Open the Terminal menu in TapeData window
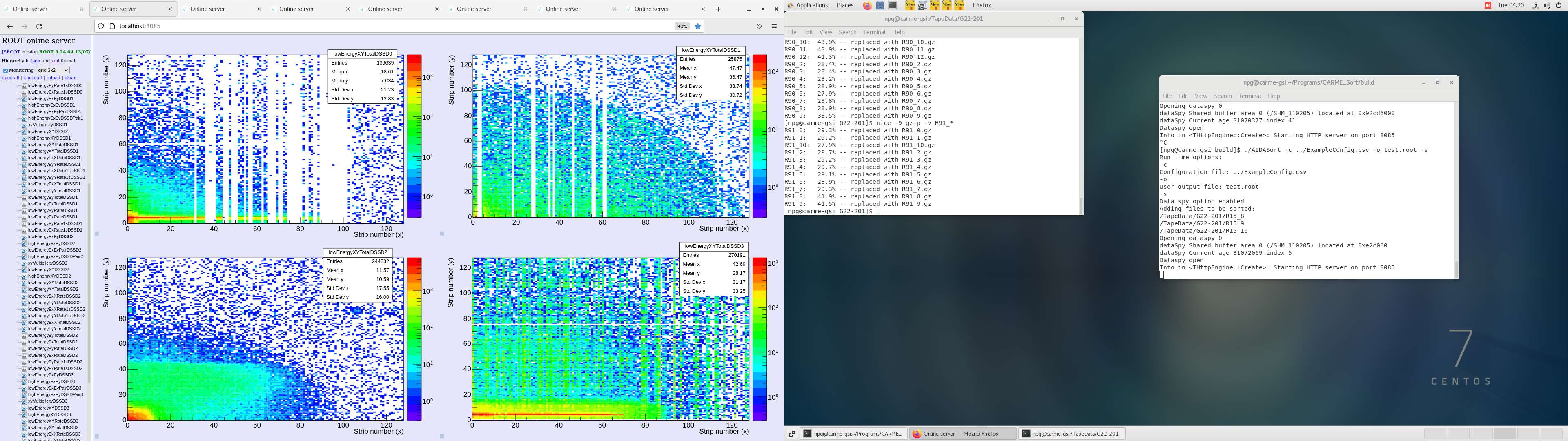The height and width of the screenshot is (441, 1568). (x=875, y=32)
